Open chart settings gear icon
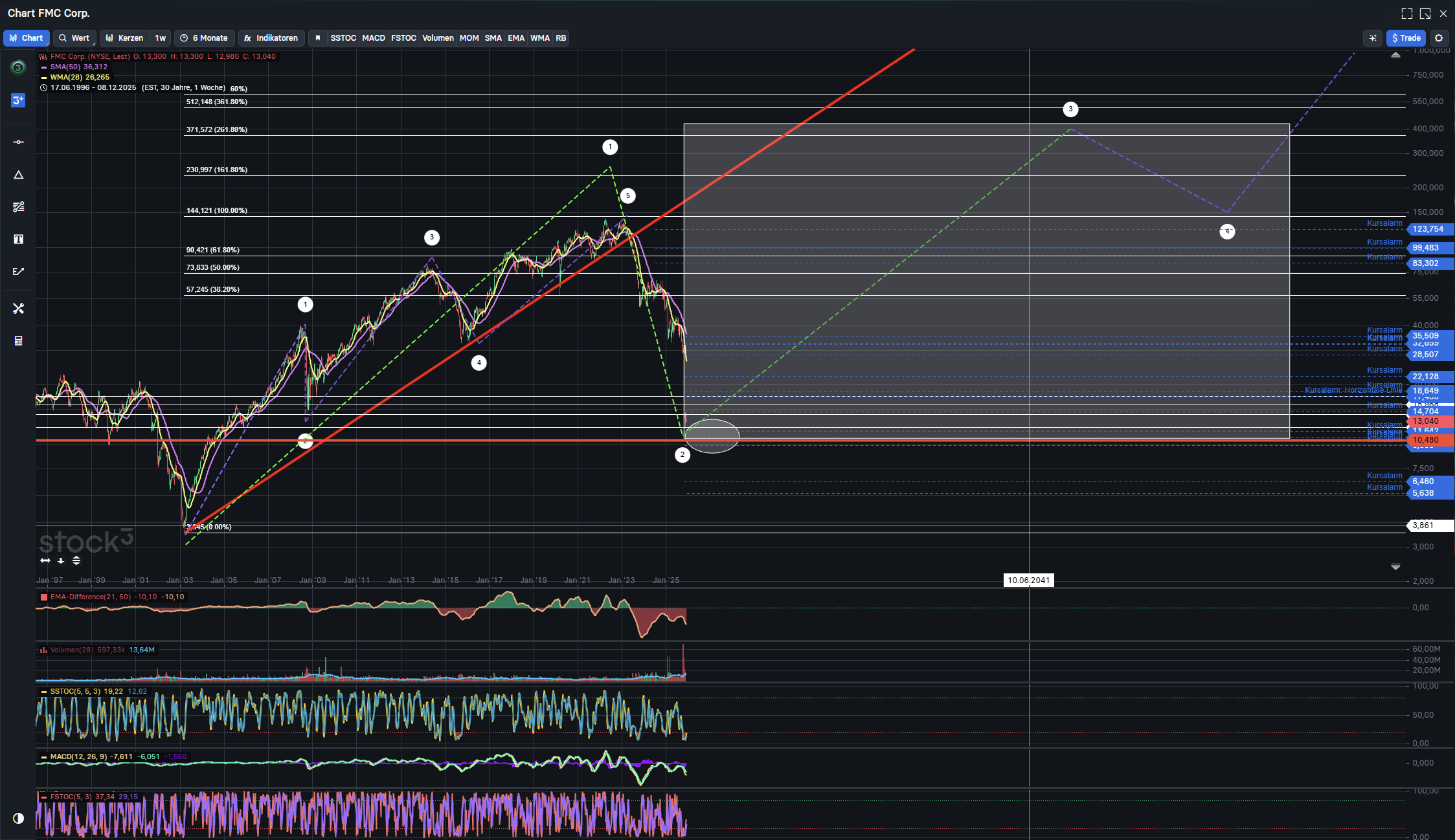This screenshot has width=1455, height=840. [x=1439, y=38]
